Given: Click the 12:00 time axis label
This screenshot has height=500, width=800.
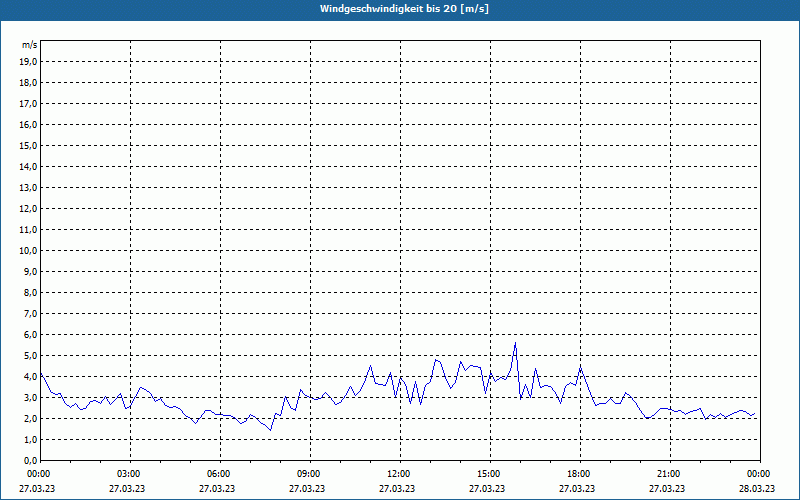Looking at the screenshot, I should (x=400, y=474).
